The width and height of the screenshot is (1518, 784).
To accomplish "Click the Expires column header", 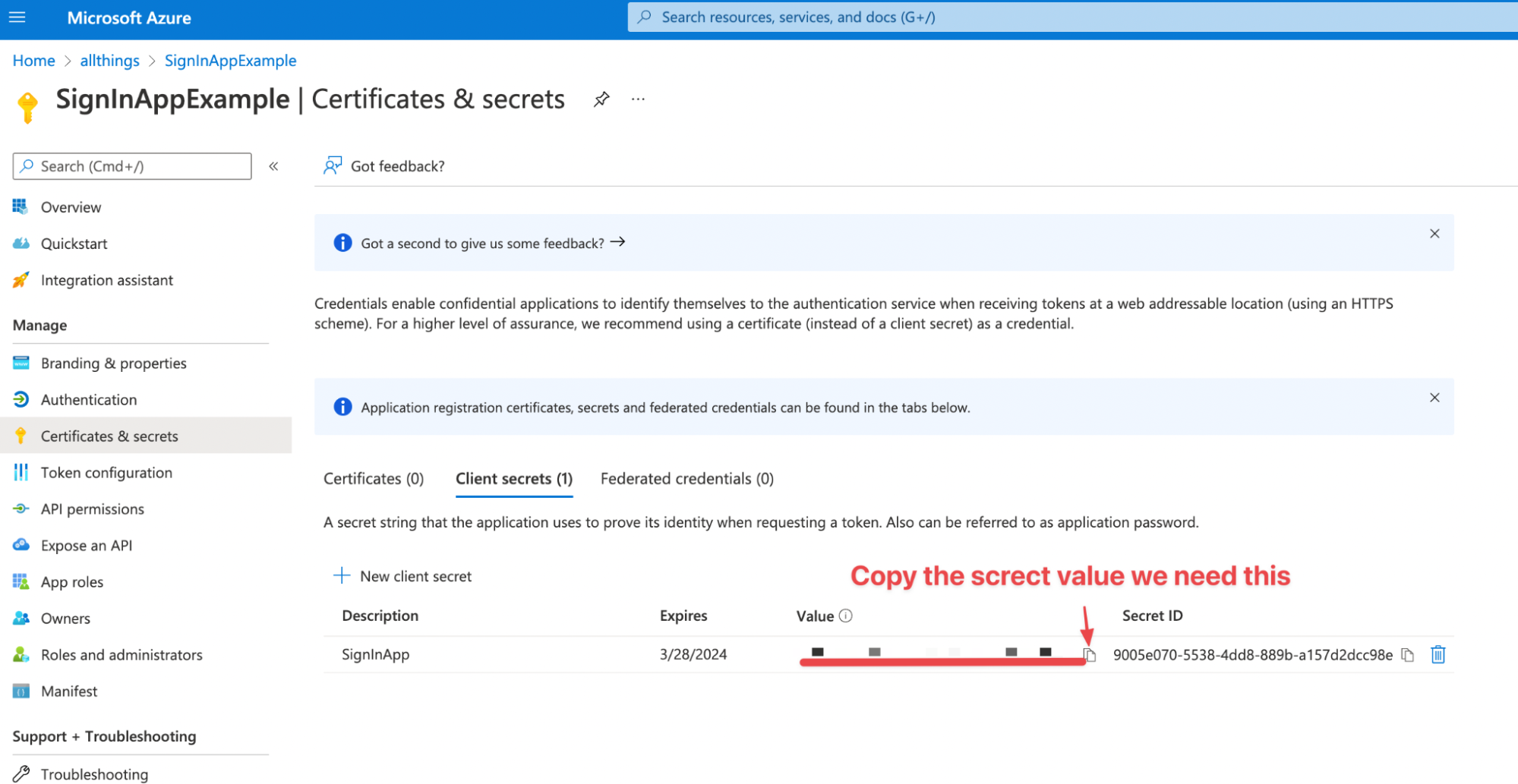I will [683, 616].
